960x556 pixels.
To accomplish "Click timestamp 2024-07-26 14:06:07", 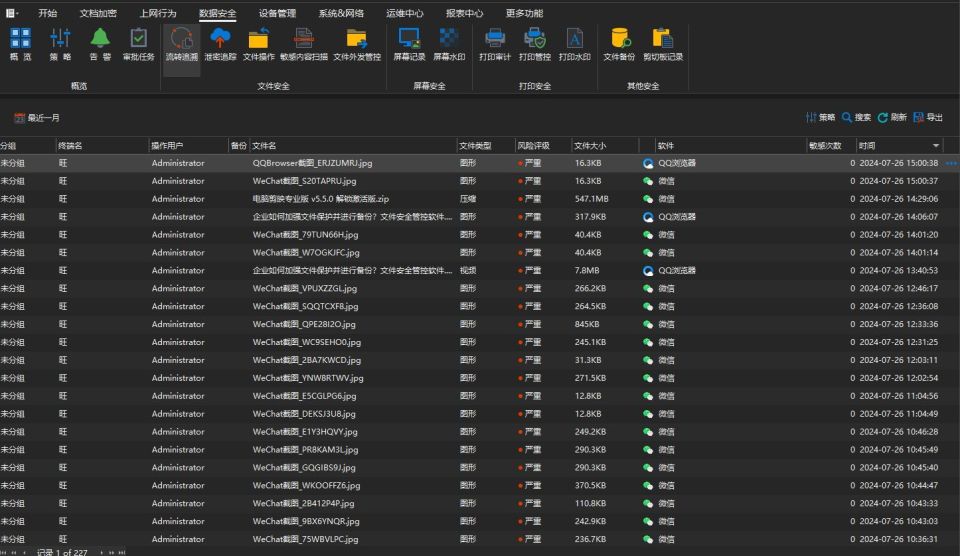I will pyautogui.click(x=898, y=217).
